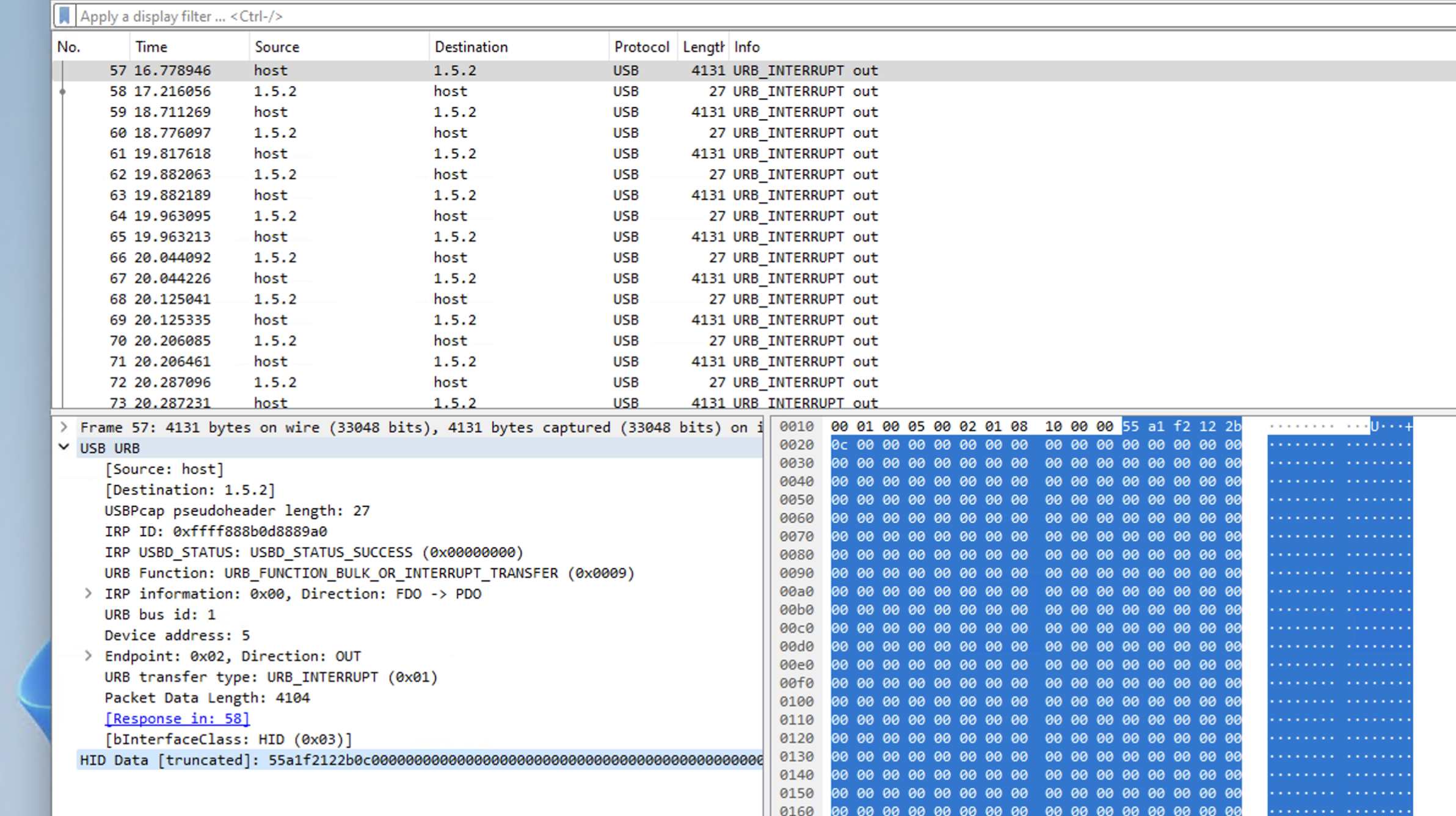The width and height of the screenshot is (1456, 816).
Task: Sort by the Time column header
Action: point(151,47)
